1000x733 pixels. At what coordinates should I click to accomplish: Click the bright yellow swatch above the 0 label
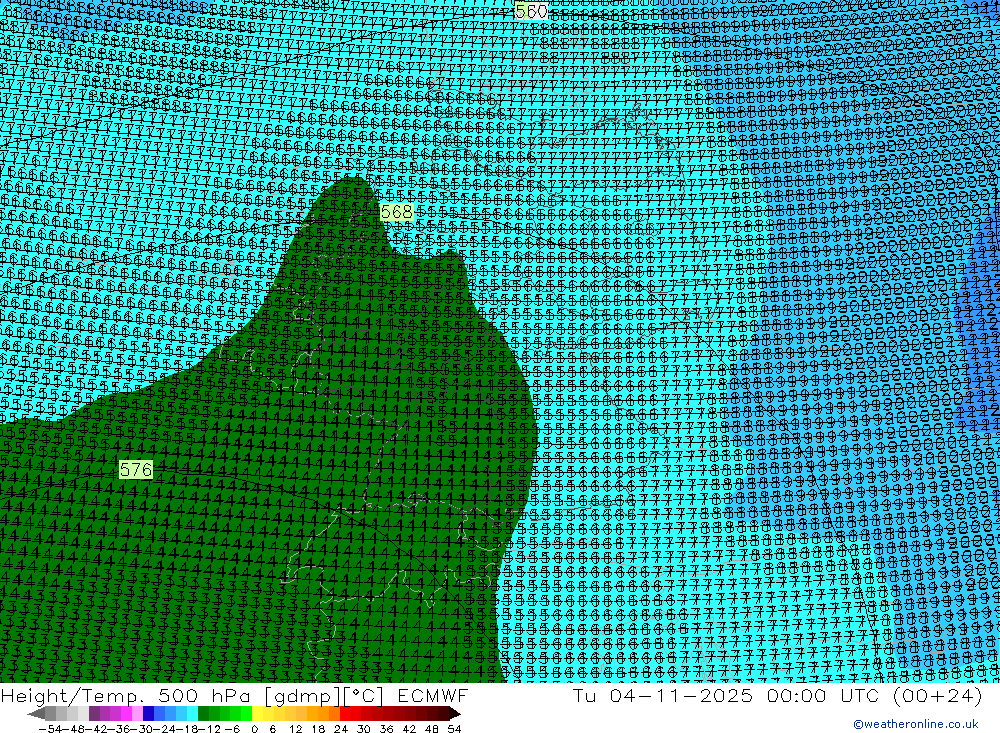click(258, 713)
